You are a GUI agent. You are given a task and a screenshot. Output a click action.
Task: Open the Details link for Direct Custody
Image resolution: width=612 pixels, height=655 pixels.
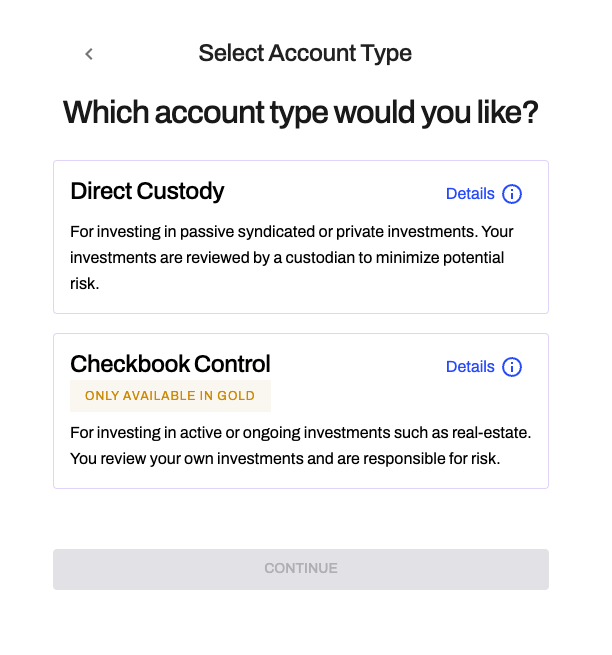[470, 194]
